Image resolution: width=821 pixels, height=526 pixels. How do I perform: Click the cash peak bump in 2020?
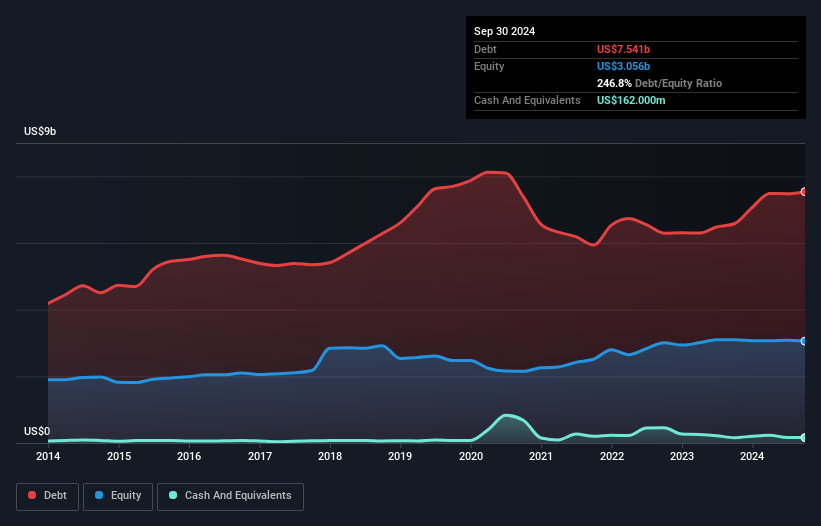(508, 416)
